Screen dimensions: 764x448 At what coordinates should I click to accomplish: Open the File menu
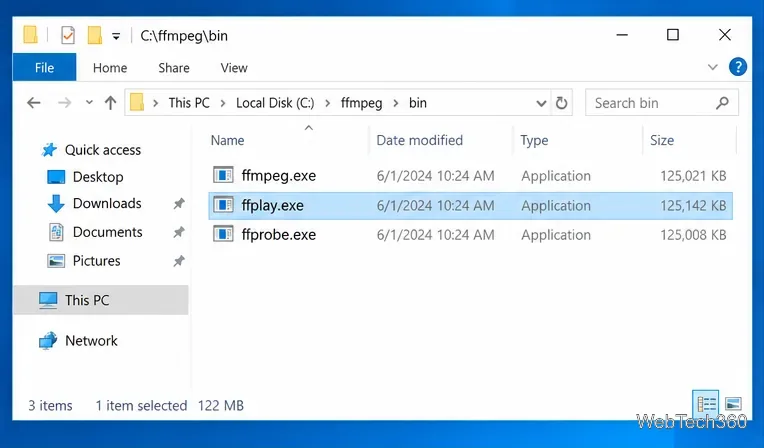44,67
